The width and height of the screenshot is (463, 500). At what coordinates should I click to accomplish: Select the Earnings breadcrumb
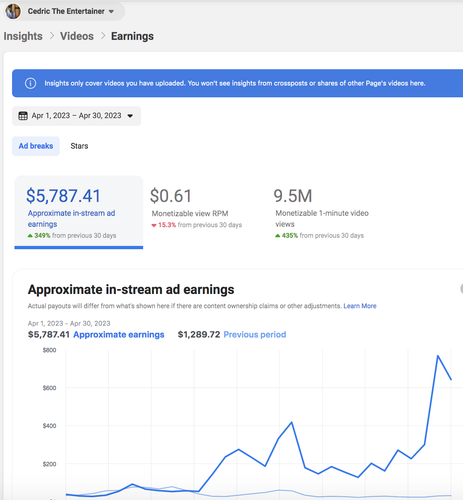coord(132,36)
